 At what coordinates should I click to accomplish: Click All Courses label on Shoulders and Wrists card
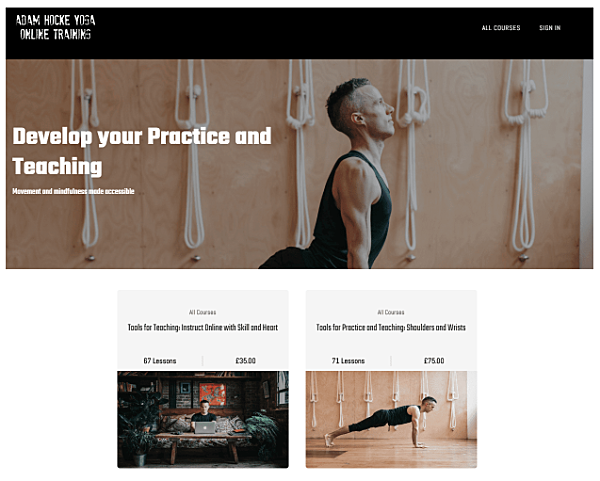391,312
